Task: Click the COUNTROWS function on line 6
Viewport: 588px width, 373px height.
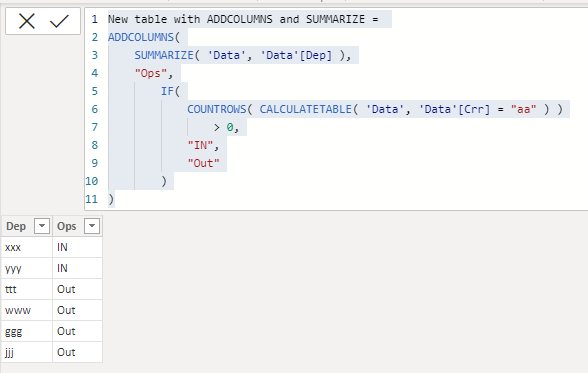Action: point(217,109)
